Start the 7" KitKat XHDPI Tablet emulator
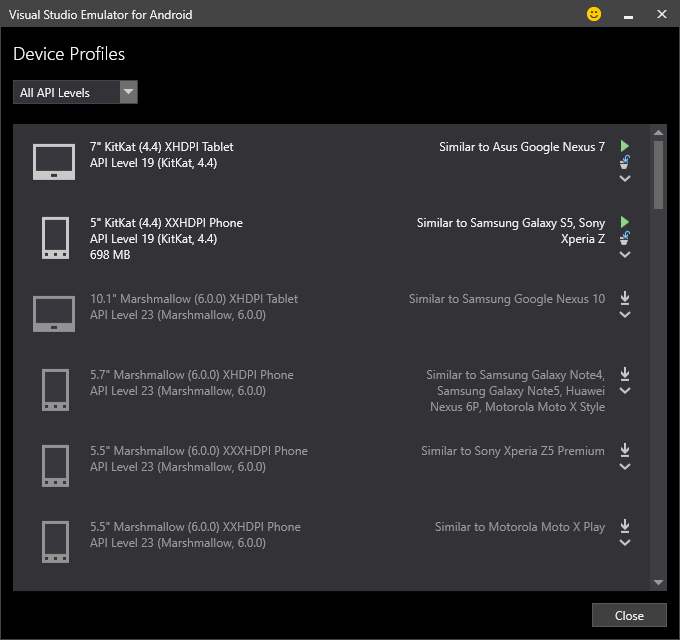The image size is (680, 640). point(625,146)
